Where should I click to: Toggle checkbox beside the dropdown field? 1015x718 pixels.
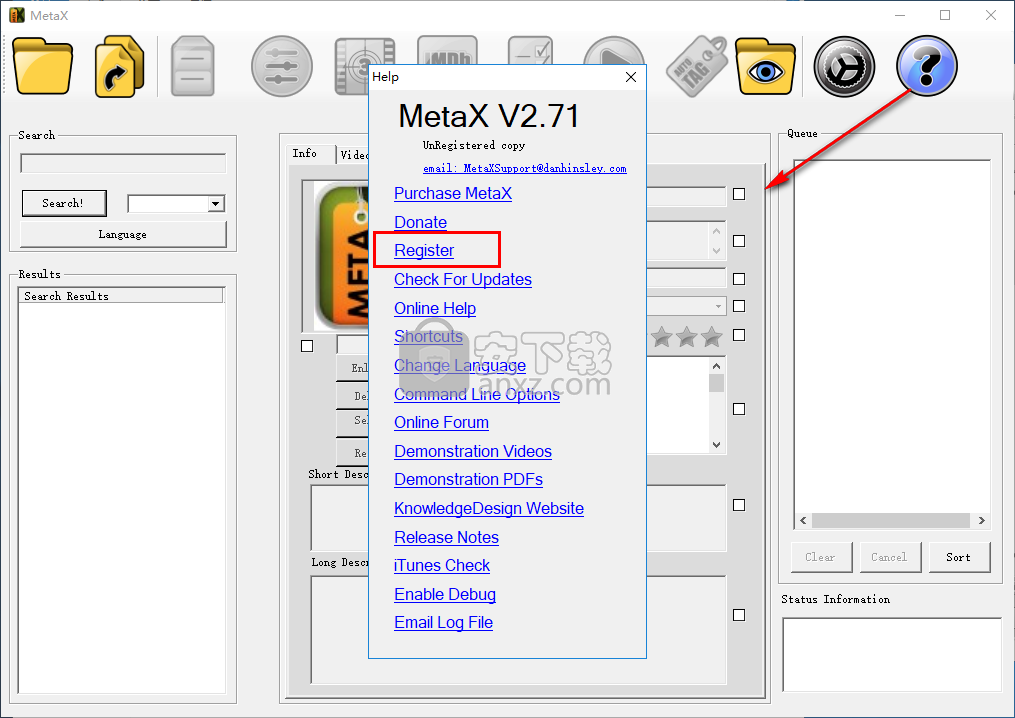coord(739,306)
